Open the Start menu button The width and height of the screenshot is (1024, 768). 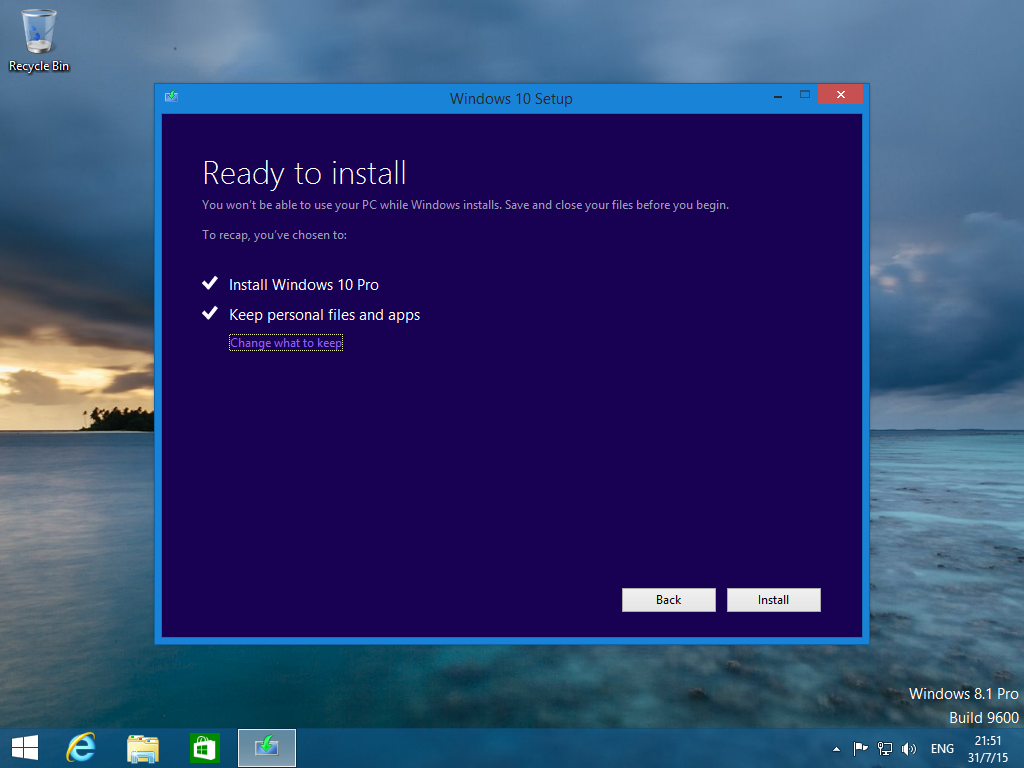tap(24, 748)
